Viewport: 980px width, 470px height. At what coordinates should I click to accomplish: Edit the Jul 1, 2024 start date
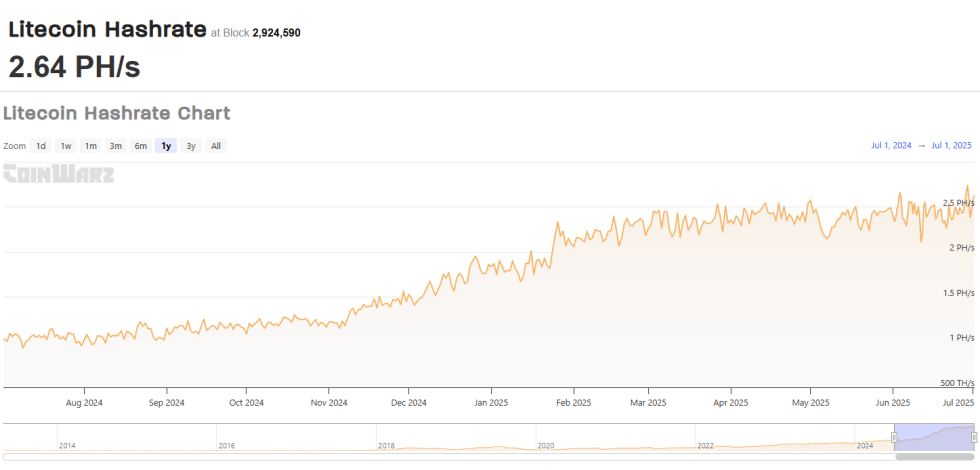(x=891, y=146)
